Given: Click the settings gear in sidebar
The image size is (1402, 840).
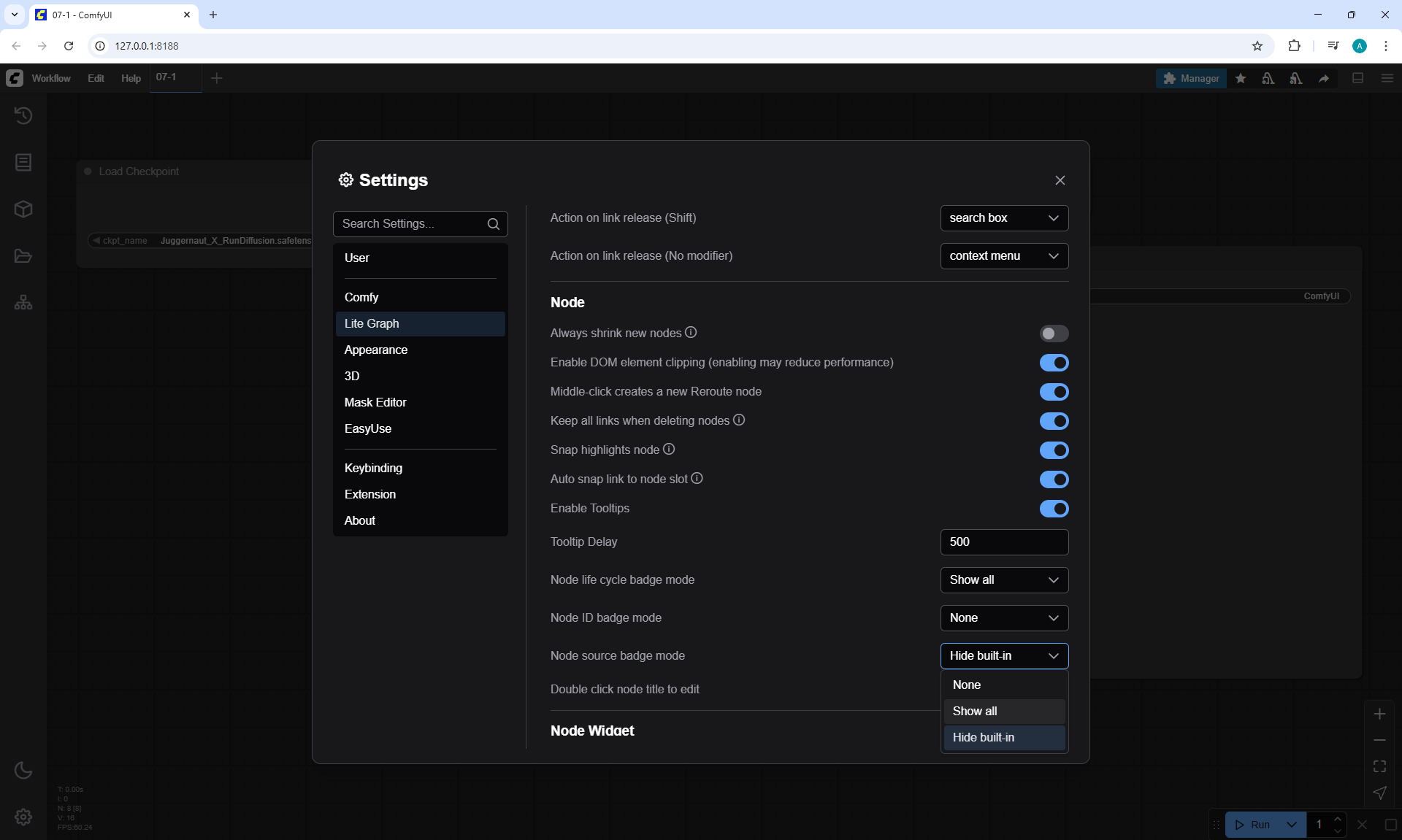Looking at the screenshot, I should click(23, 817).
